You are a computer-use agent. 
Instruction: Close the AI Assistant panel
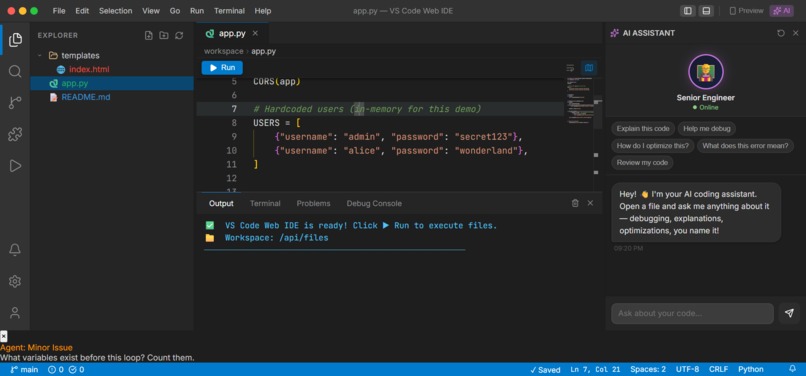[796, 33]
